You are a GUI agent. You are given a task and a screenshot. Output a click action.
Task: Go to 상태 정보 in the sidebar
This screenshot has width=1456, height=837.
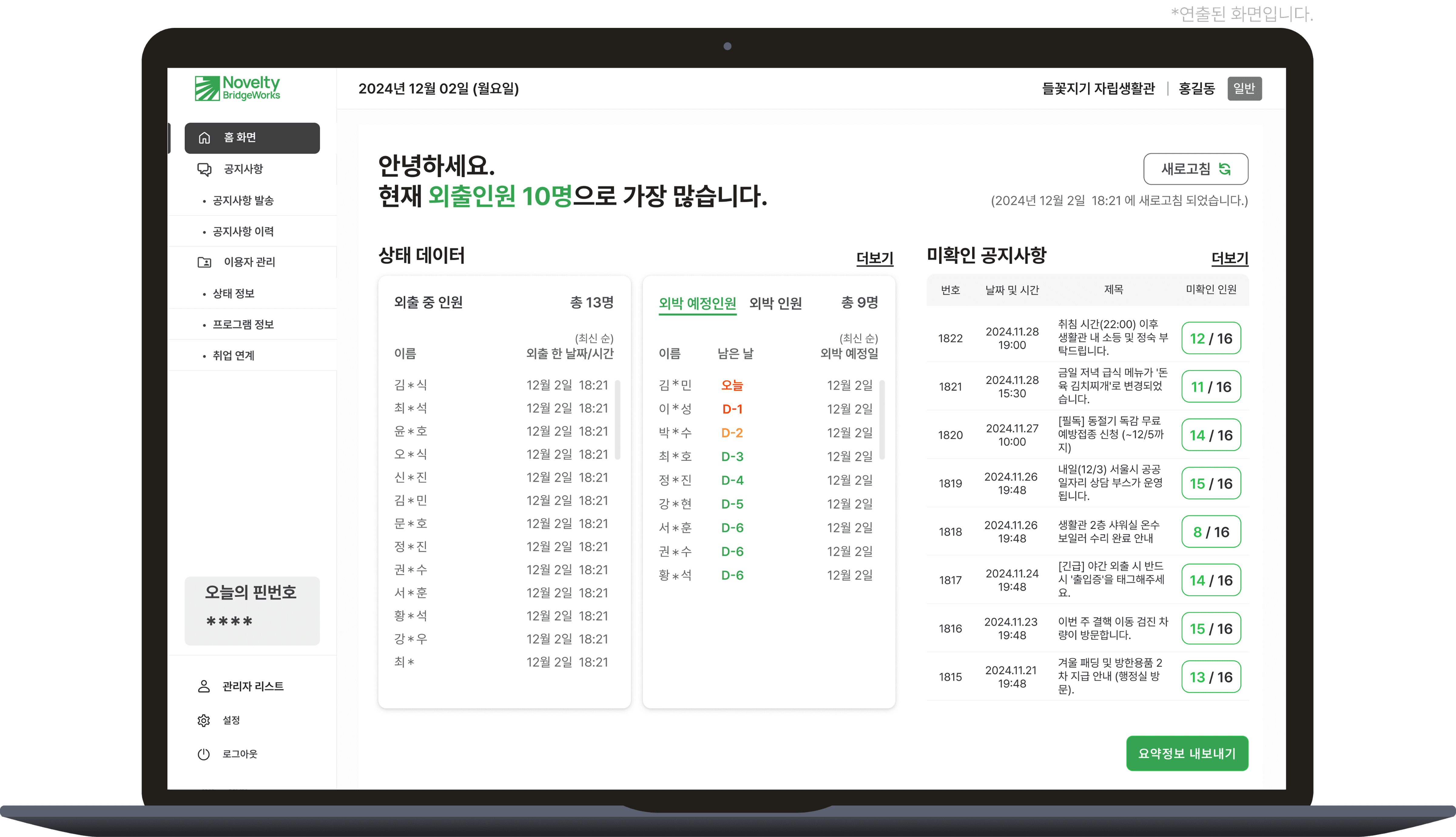pyautogui.click(x=233, y=293)
